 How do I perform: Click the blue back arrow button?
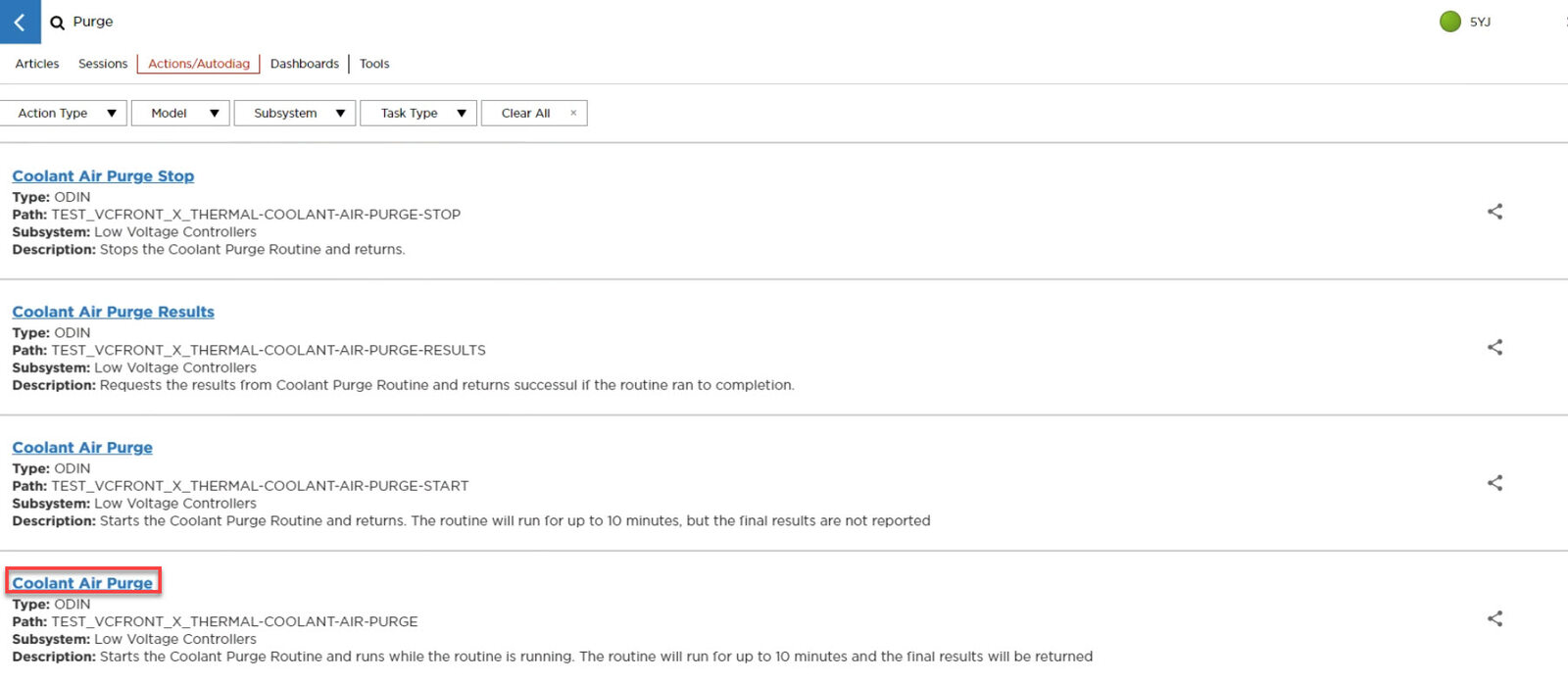[x=20, y=22]
